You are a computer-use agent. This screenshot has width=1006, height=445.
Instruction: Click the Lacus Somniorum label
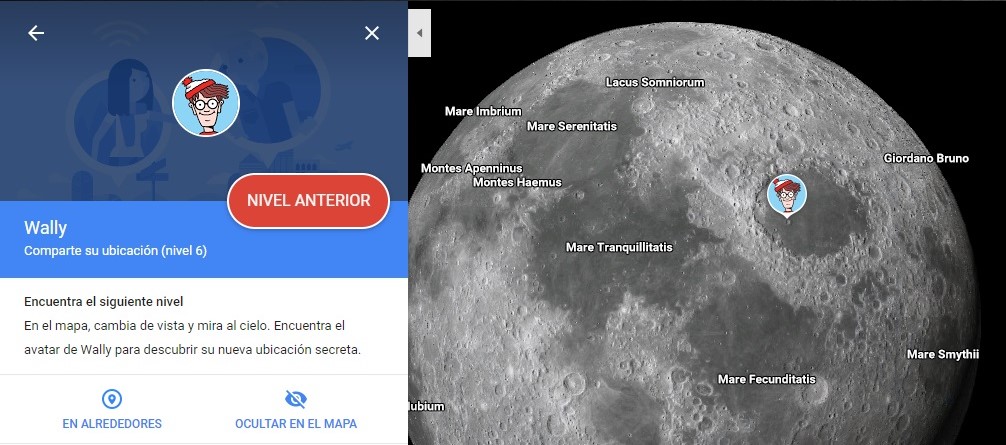(x=655, y=82)
